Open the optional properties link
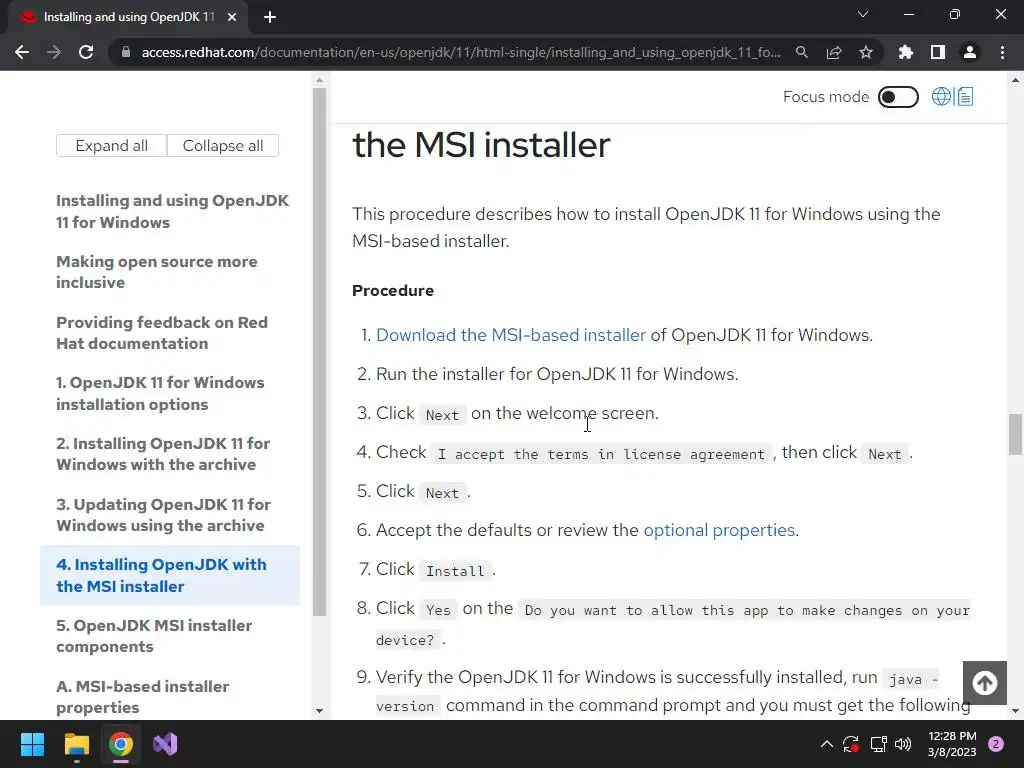 [719, 530]
